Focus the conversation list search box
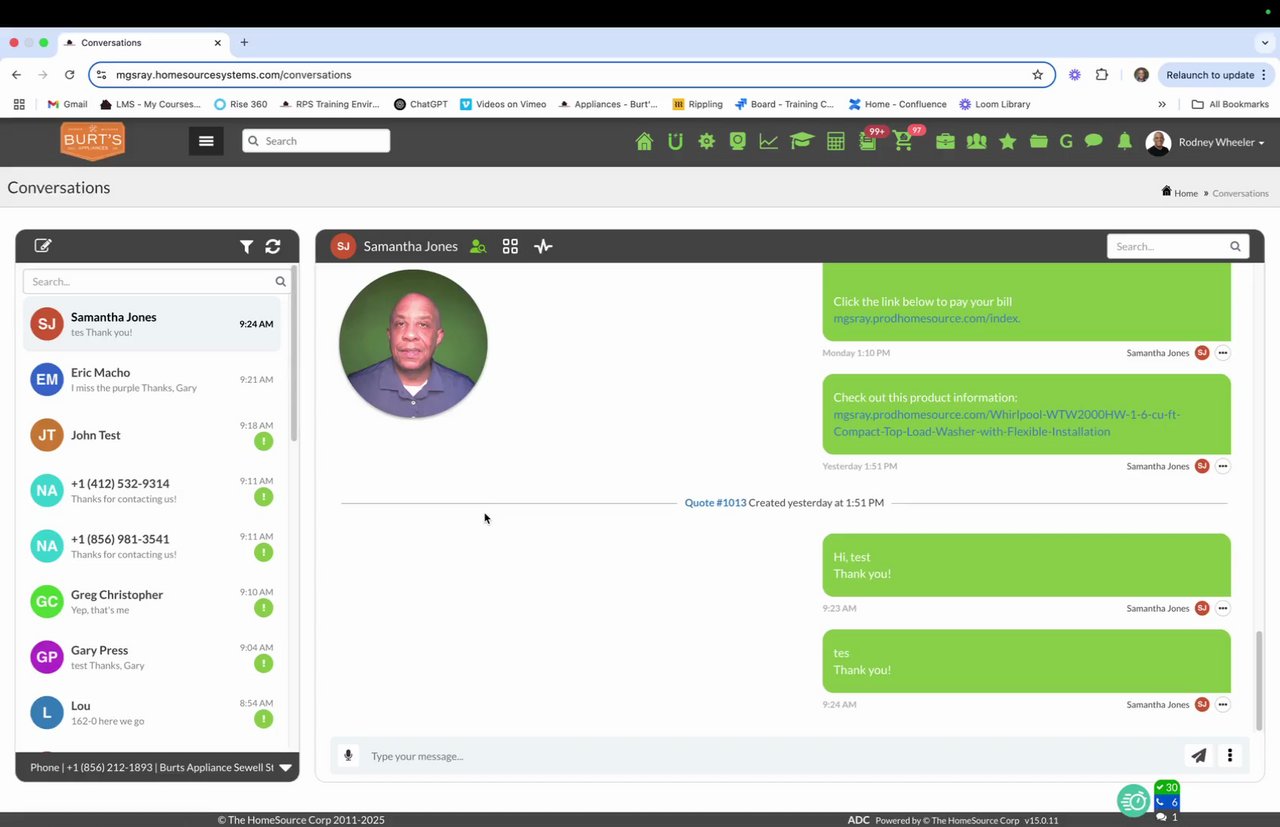Image resolution: width=1280 pixels, height=827 pixels. click(156, 282)
